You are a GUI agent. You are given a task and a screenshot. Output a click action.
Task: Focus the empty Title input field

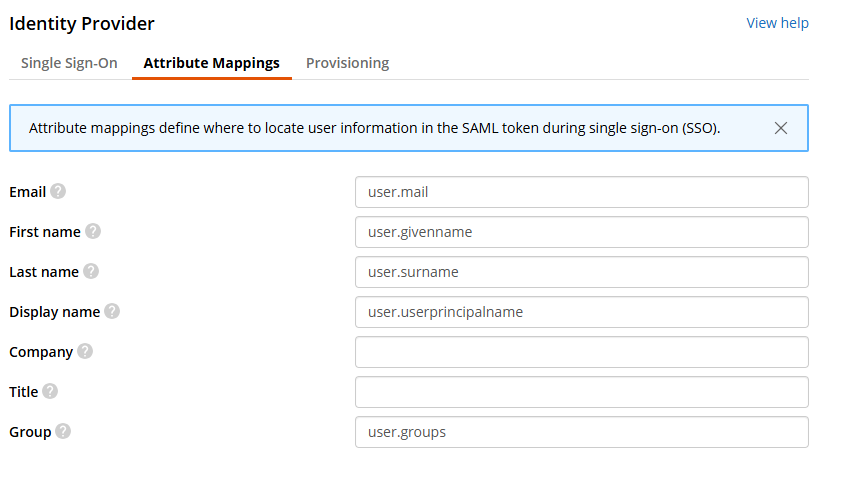(581, 392)
